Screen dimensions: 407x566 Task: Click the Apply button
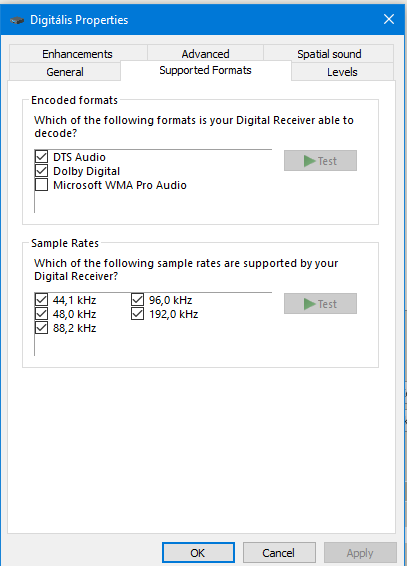[x=360, y=553]
